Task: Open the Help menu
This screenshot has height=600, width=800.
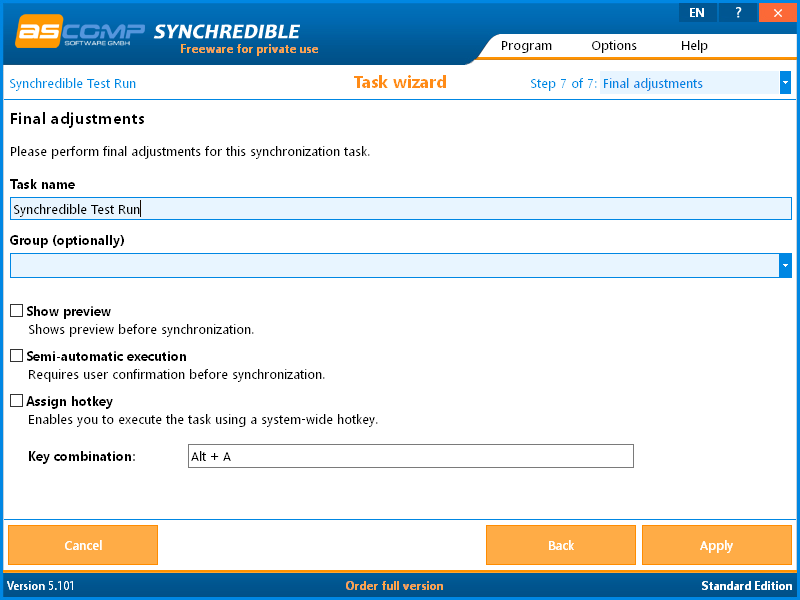Action: click(x=694, y=45)
